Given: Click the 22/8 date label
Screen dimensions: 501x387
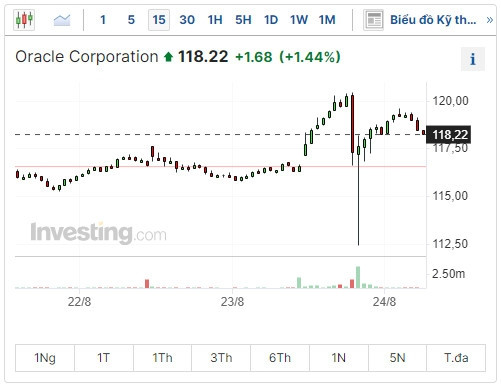Looking at the screenshot, I should tap(79, 302).
